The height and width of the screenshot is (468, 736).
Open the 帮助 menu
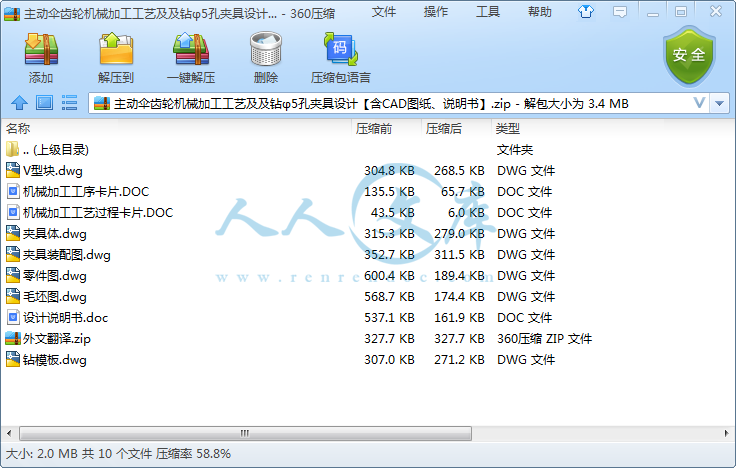click(x=540, y=12)
